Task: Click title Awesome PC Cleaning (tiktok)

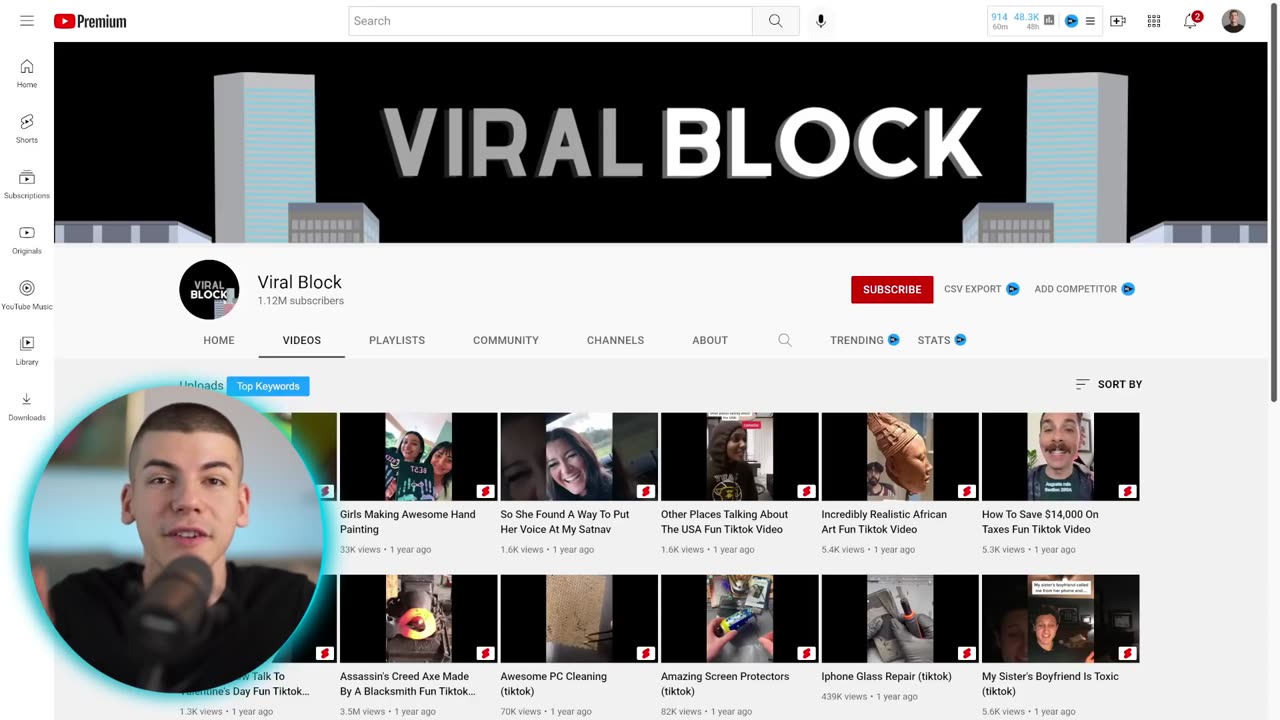Action: pyautogui.click(x=553, y=684)
